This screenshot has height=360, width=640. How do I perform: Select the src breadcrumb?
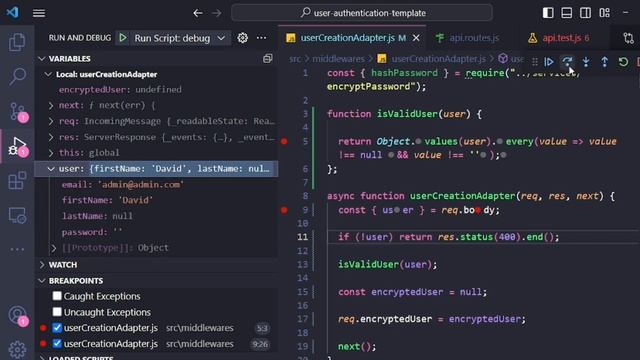tap(295, 59)
